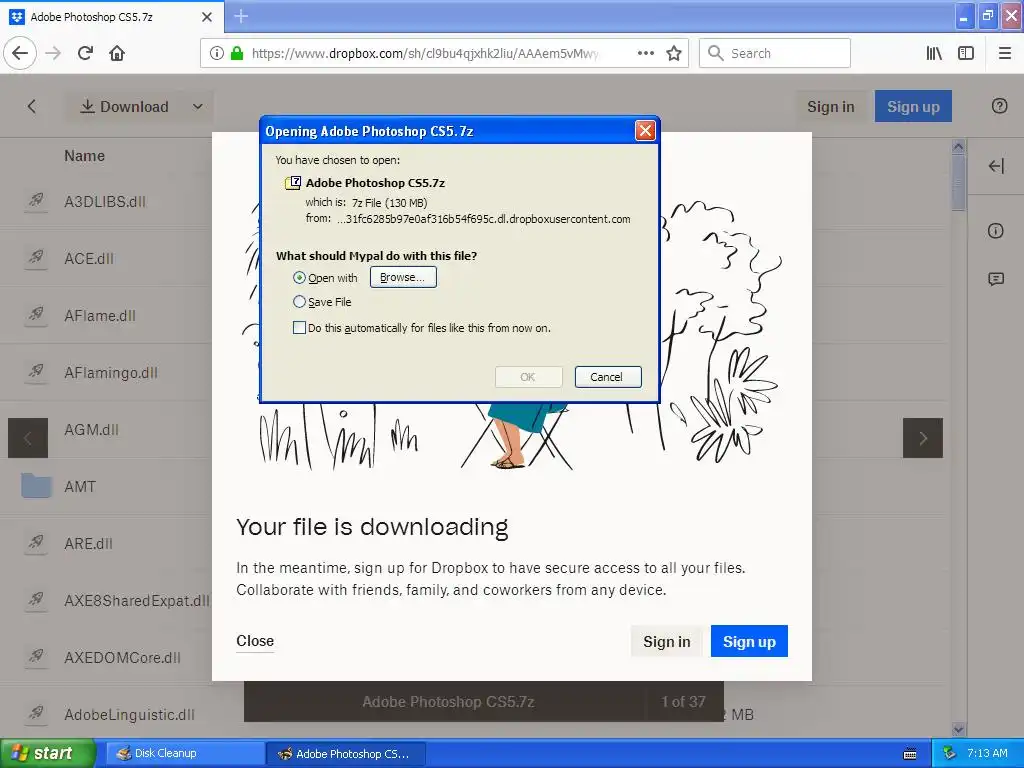The width and height of the screenshot is (1024, 768).
Task: Close the Your file is downloading modal
Action: tap(255, 641)
